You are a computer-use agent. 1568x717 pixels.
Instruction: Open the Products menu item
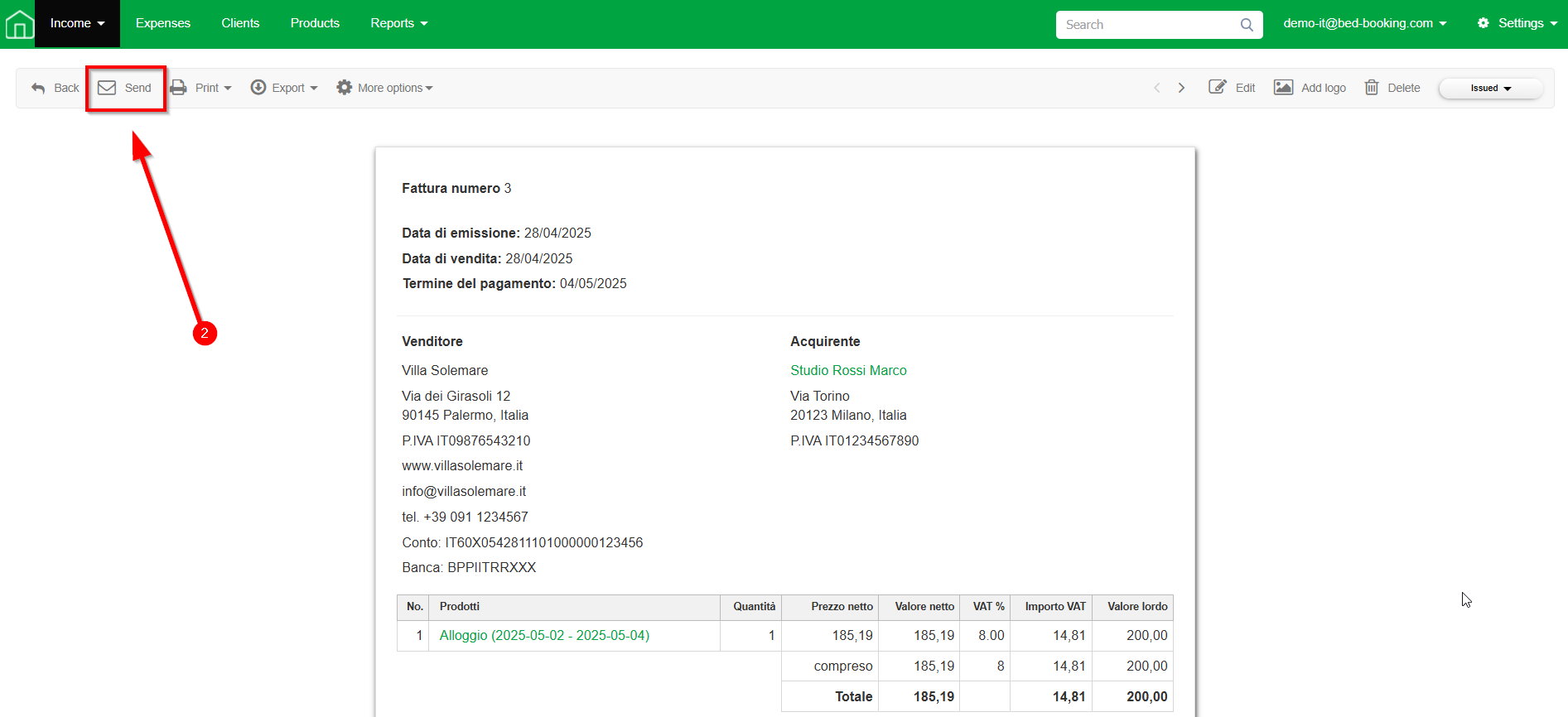pos(315,23)
